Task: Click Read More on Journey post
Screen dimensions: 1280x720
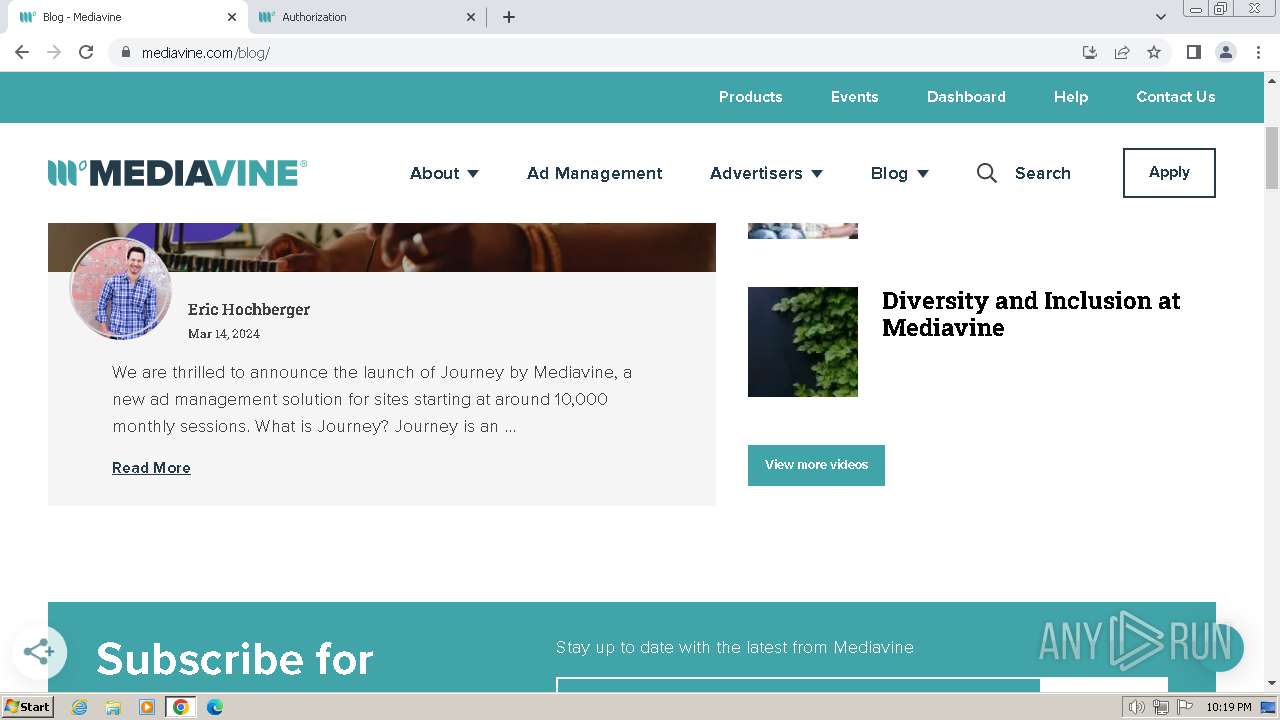Action: 151,468
